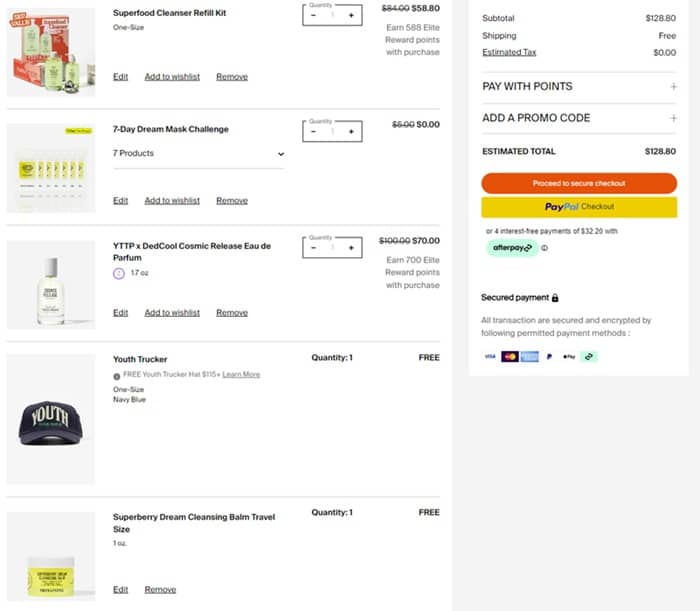Viewport: 700px width, 611px height.
Task: Proceed to secure checkout
Action: (579, 183)
